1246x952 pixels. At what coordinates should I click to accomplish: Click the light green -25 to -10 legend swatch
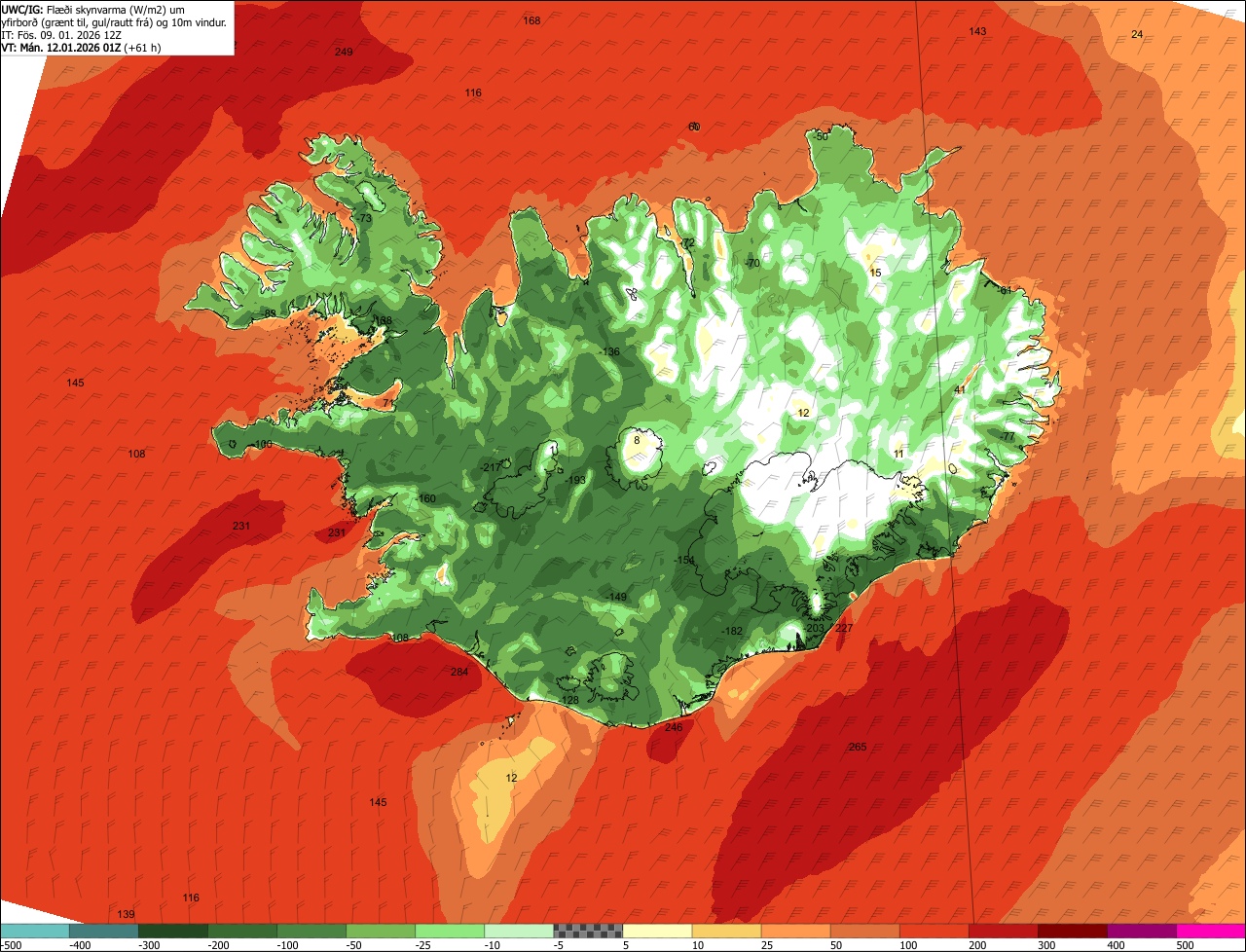(x=449, y=931)
